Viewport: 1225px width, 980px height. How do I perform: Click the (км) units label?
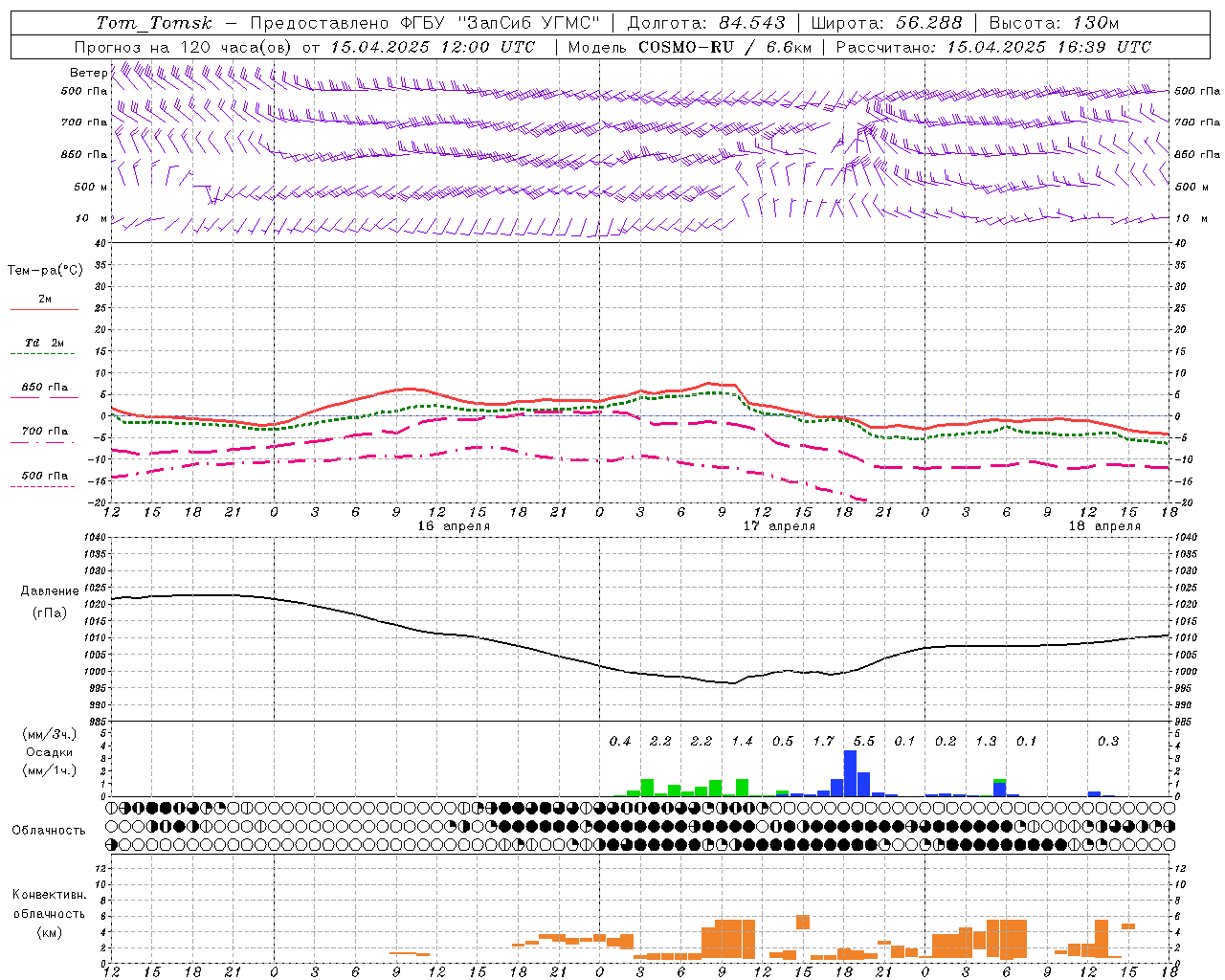[49, 932]
